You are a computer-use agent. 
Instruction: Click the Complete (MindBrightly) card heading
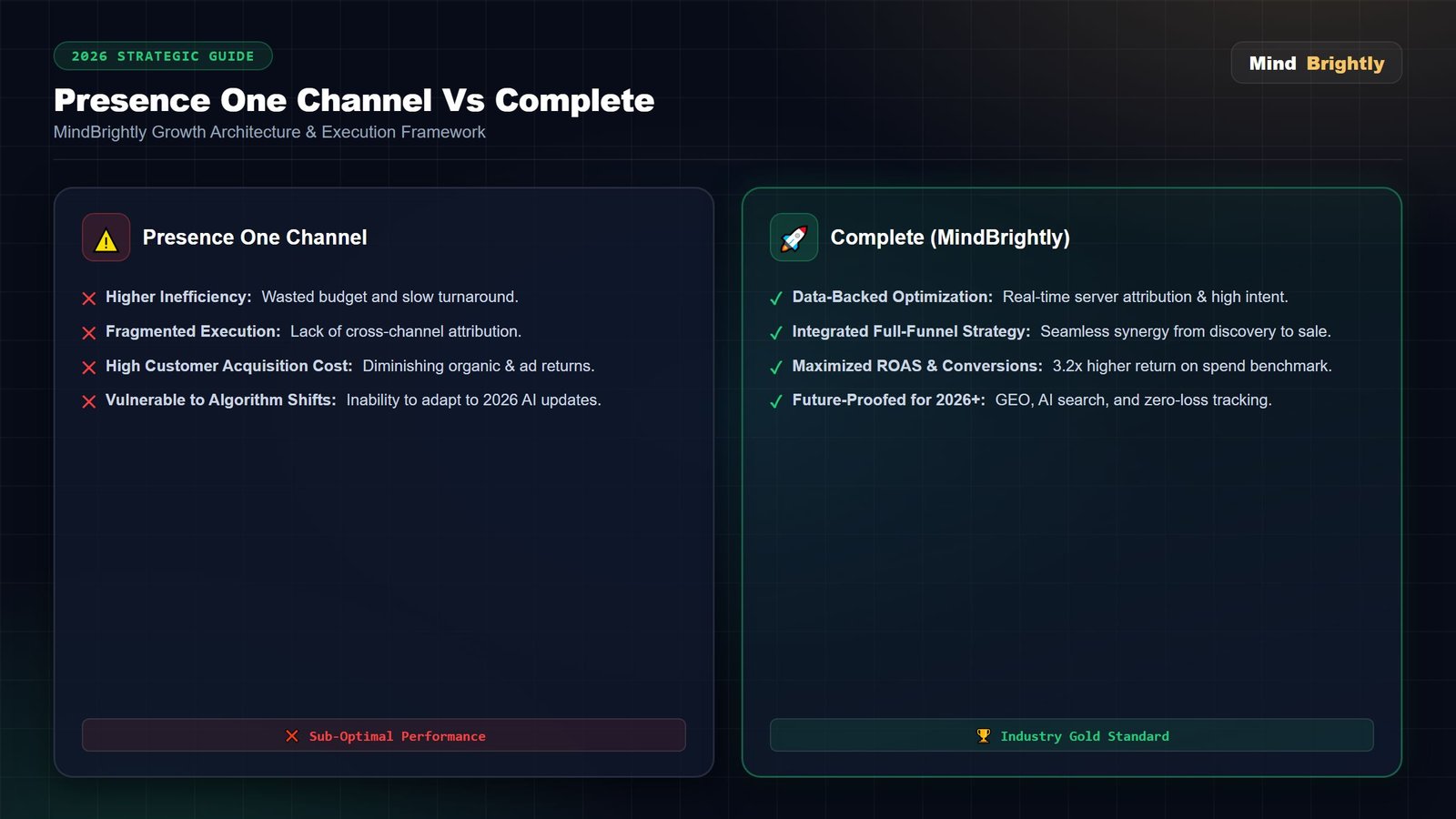click(950, 238)
